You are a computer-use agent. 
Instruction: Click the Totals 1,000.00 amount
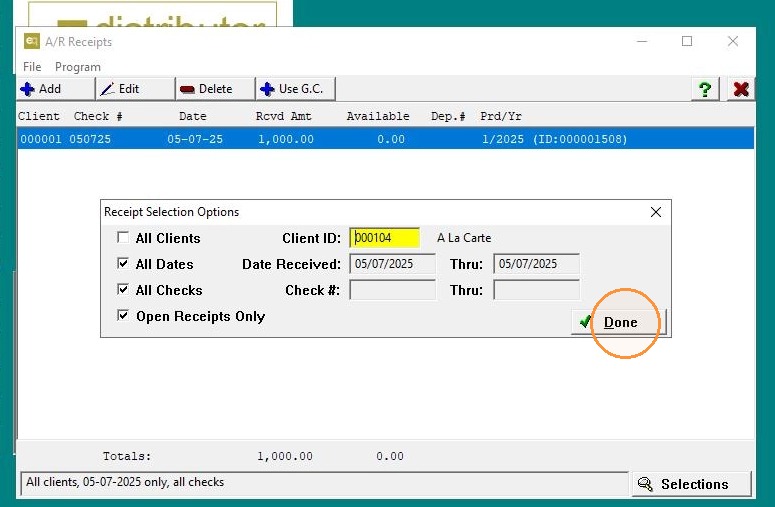point(285,456)
